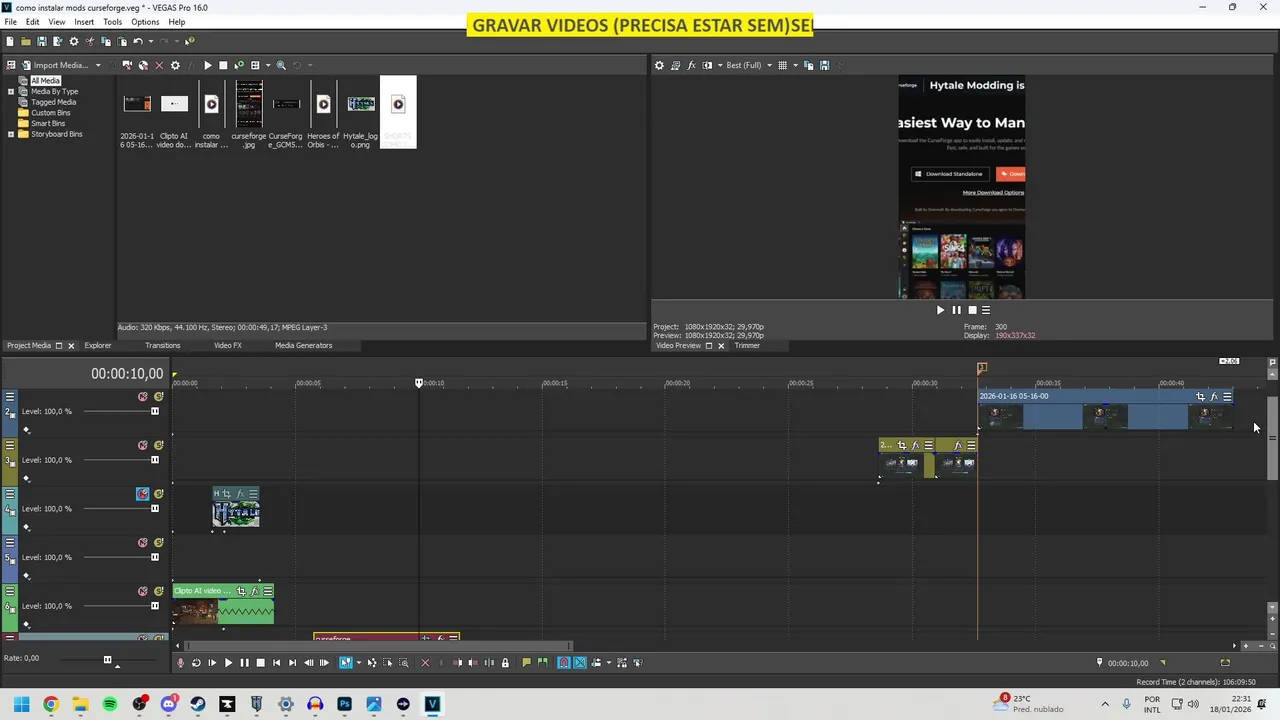Play from start in timeline transport
1280x720 pixels.
click(x=212, y=663)
